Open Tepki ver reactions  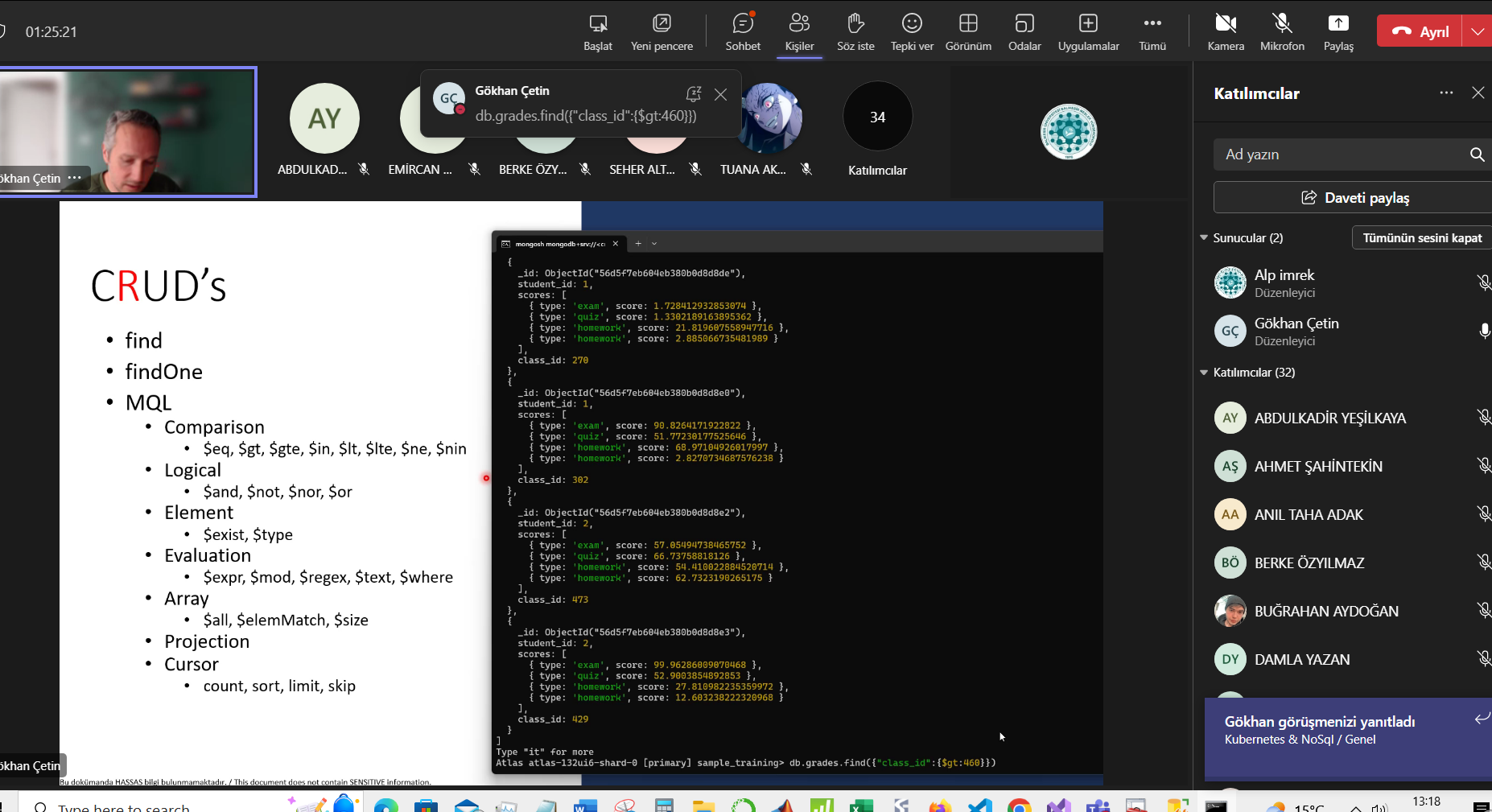pyautogui.click(x=912, y=32)
